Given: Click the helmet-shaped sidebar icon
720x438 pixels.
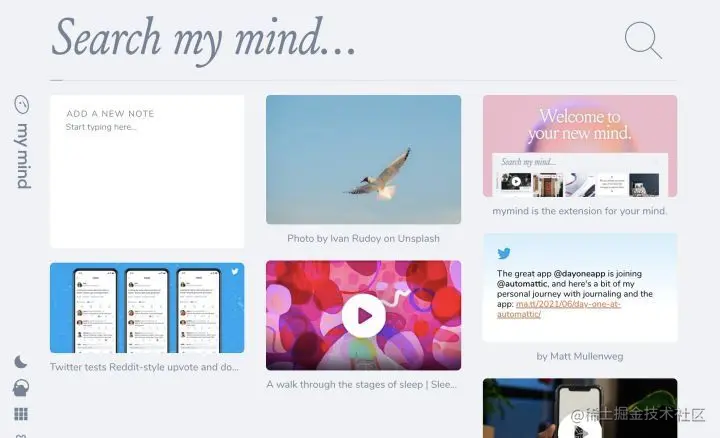Looking at the screenshot, I should point(21,388).
